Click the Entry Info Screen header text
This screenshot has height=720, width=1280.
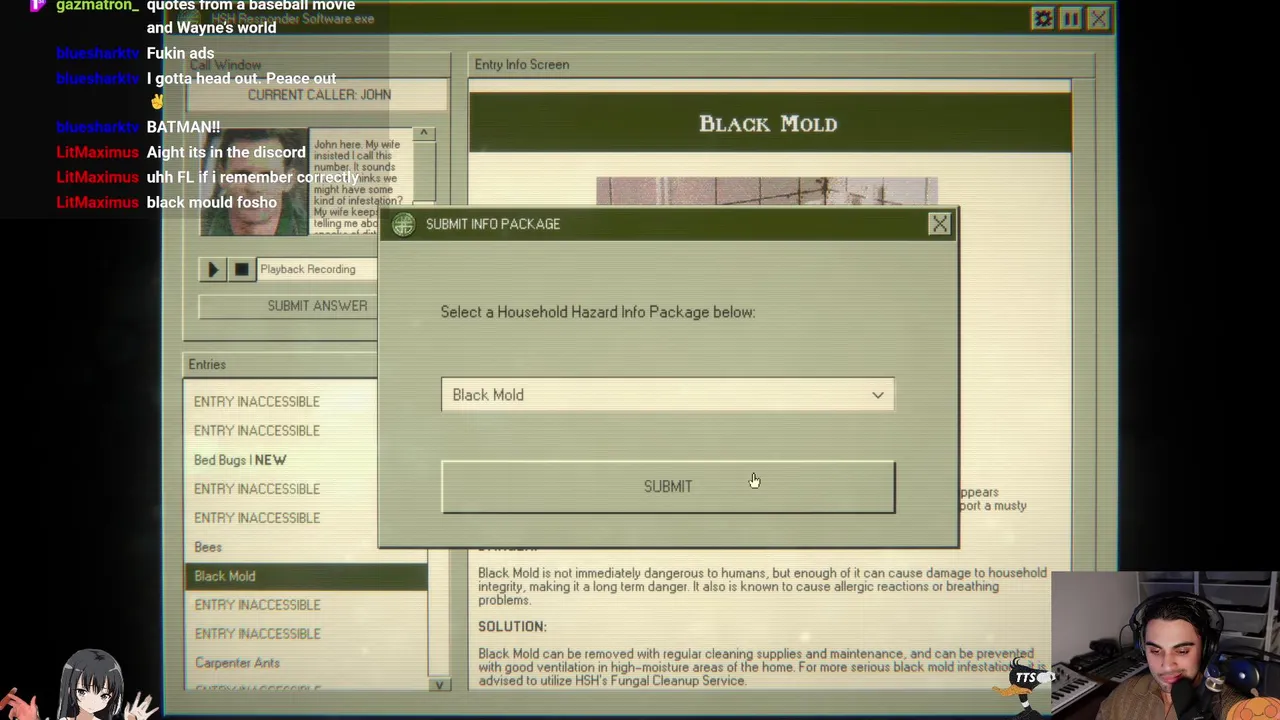point(522,65)
